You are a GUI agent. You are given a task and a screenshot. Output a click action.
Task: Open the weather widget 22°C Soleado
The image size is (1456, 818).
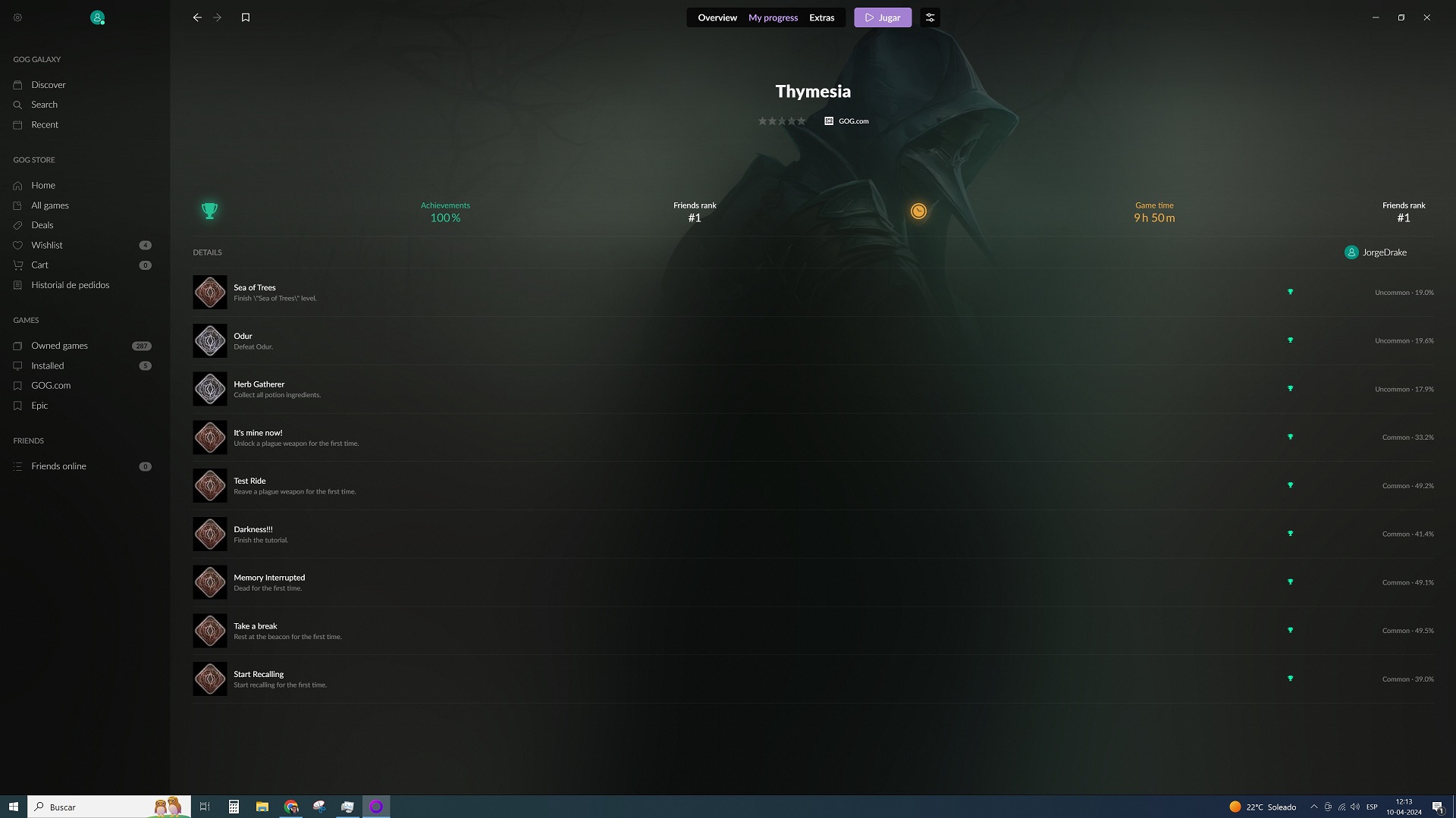pyautogui.click(x=1263, y=807)
